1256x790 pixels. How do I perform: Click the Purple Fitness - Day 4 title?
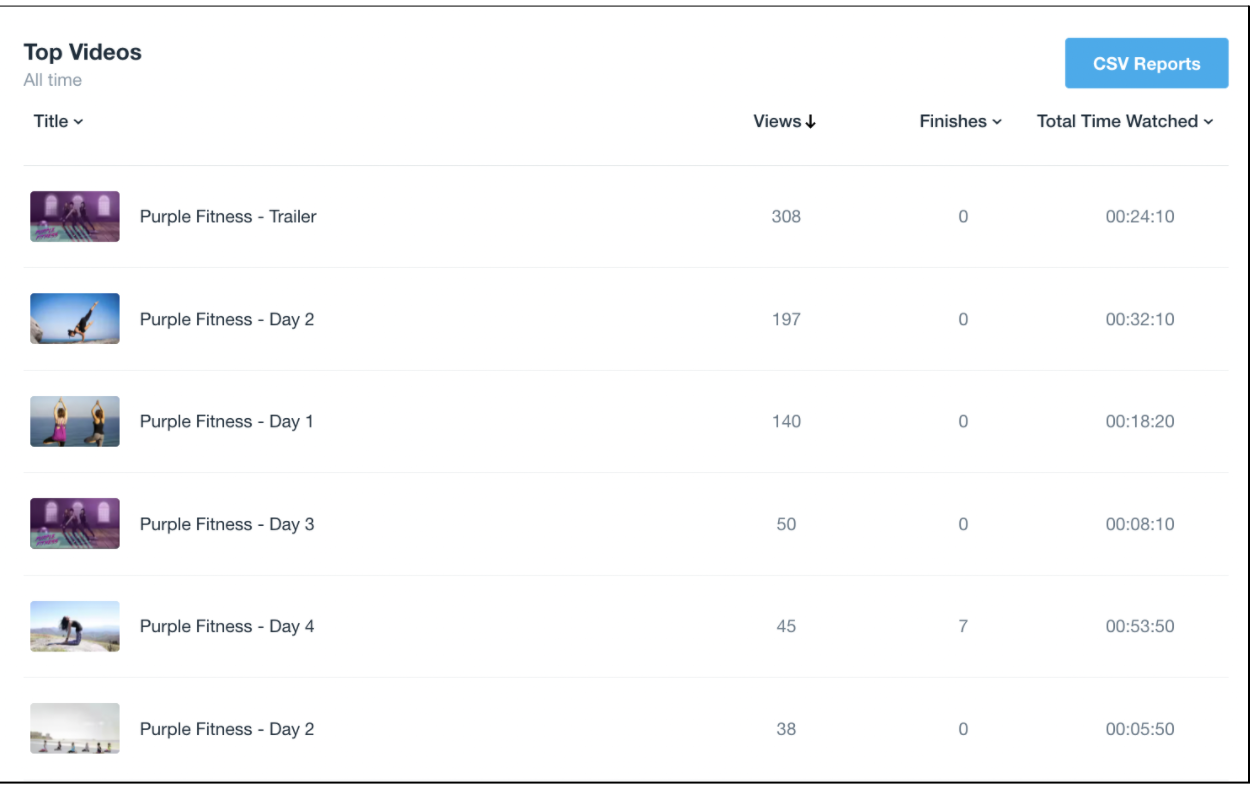pos(227,627)
